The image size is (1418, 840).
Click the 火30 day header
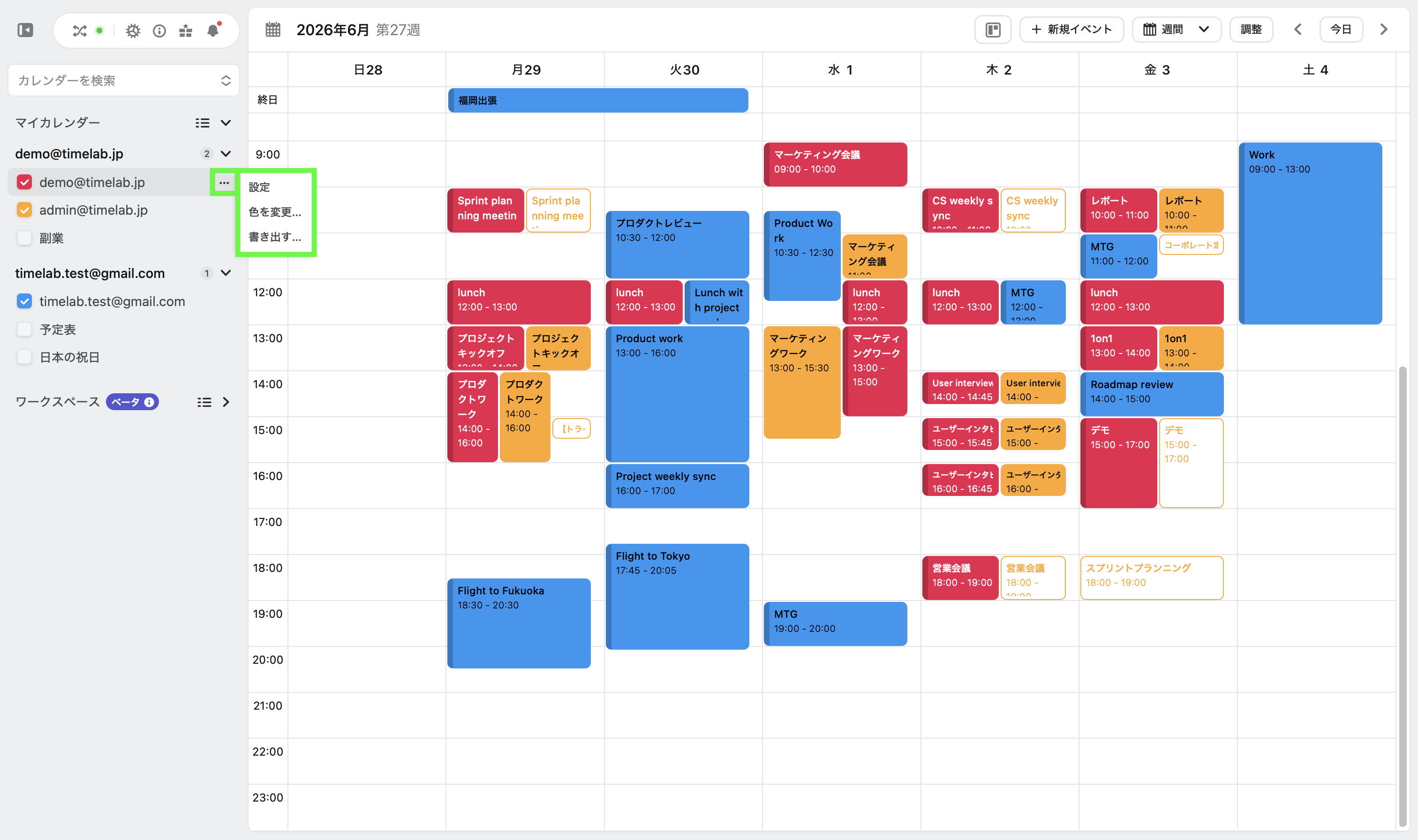684,70
